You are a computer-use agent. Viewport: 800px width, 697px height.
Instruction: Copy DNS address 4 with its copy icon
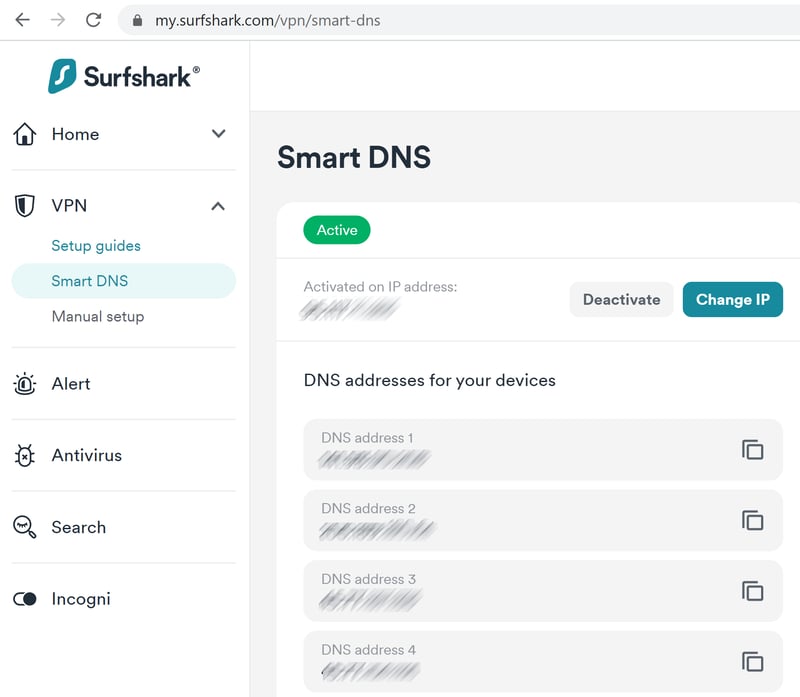coord(753,662)
